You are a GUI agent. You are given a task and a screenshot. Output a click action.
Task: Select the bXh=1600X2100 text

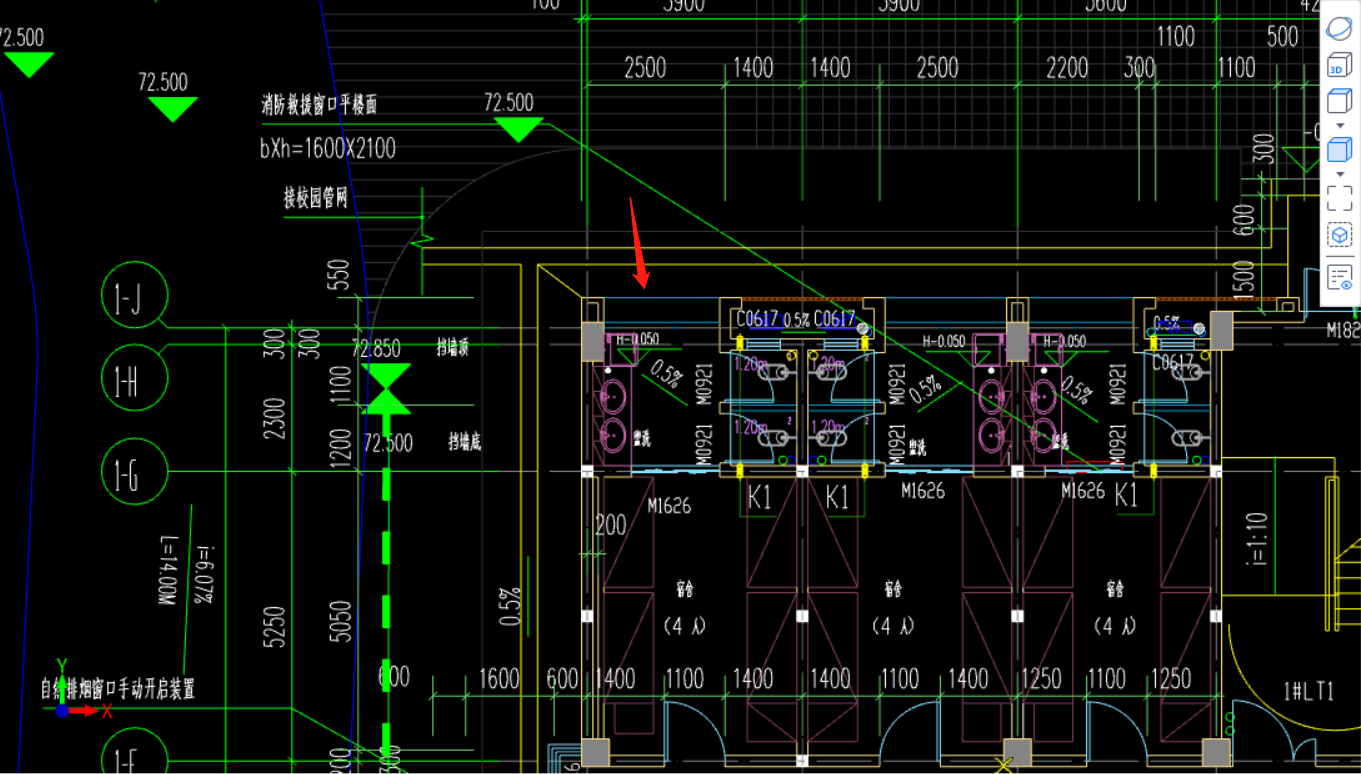tap(328, 149)
